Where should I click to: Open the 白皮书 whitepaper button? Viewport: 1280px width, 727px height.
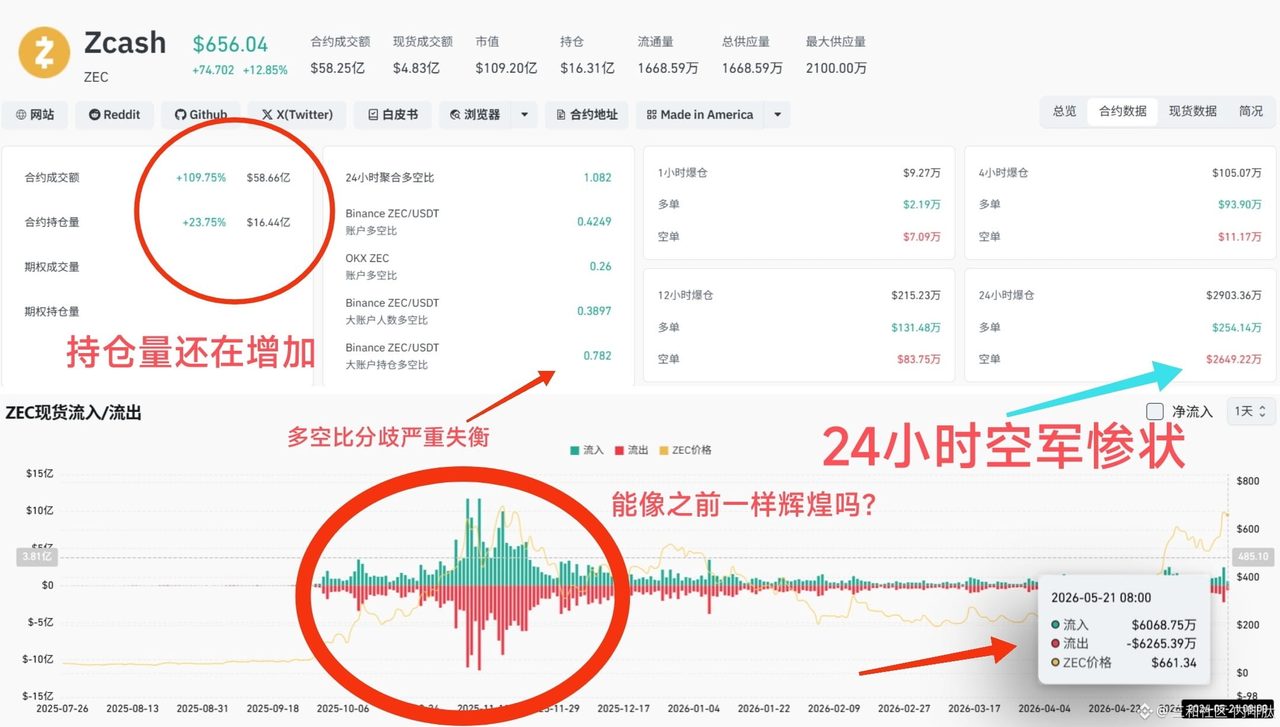pyautogui.click(x=393, y=115)
